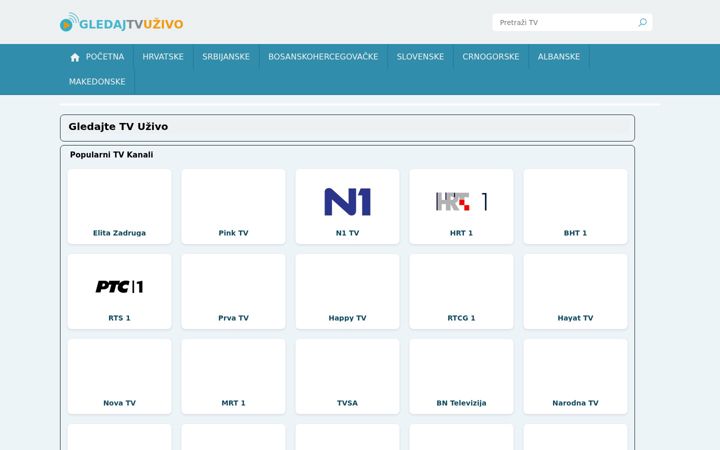
Task: Open the HRT 1 channel logo
Action: pyautogui.click(x=461, y=202)
